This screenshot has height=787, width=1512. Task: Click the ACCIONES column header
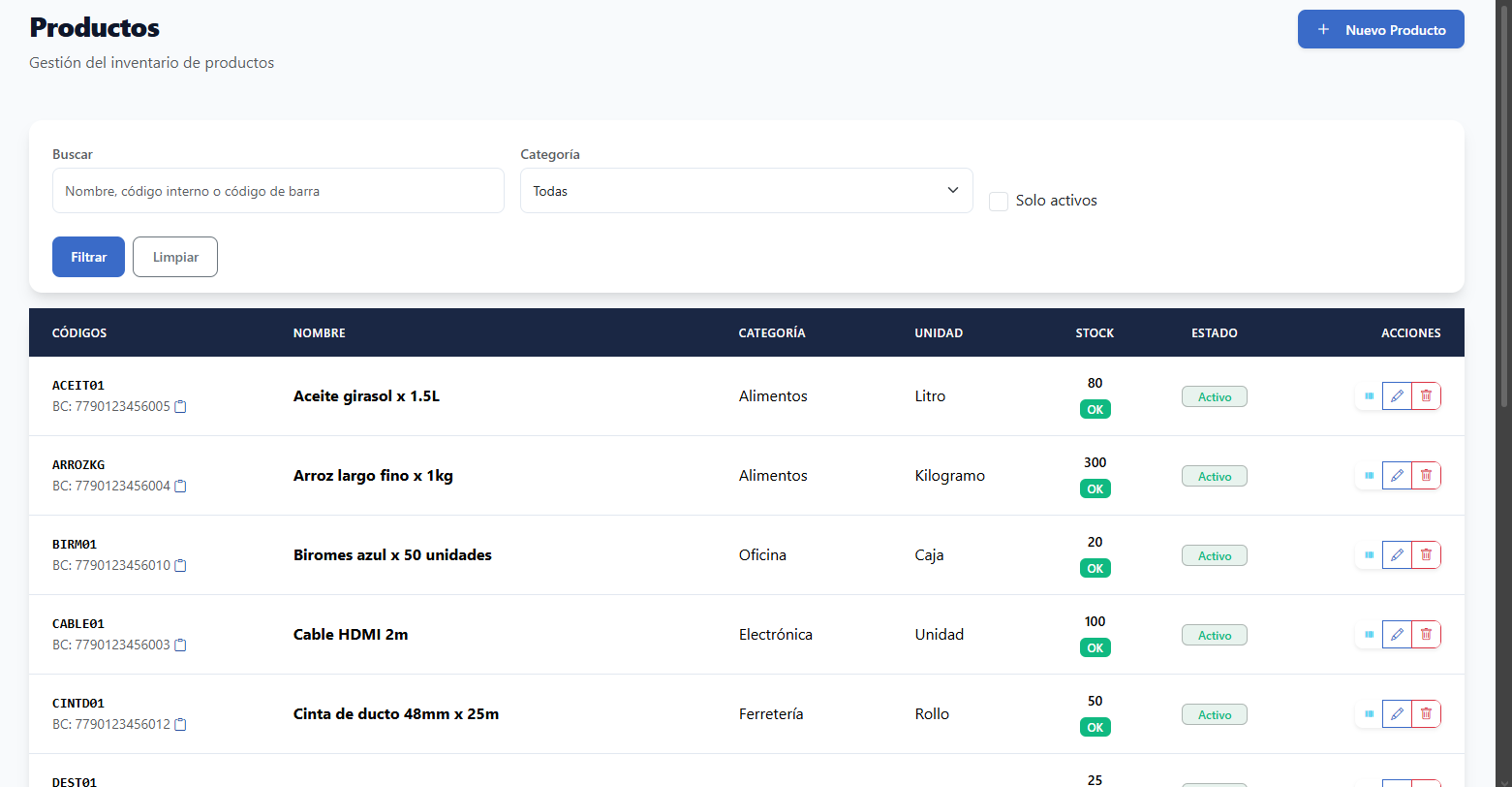click(1411, 333)
